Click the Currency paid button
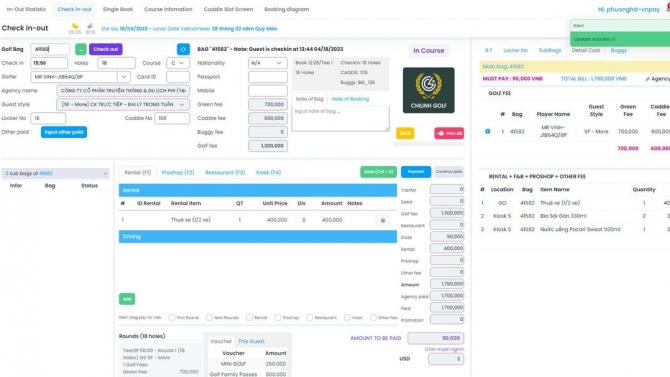The width and height of the screenshot is (670, 377). click(449, 172)
